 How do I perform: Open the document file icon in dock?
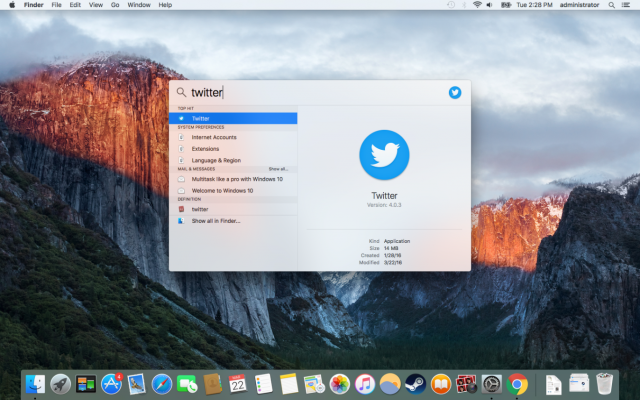[x=553, y=384]
